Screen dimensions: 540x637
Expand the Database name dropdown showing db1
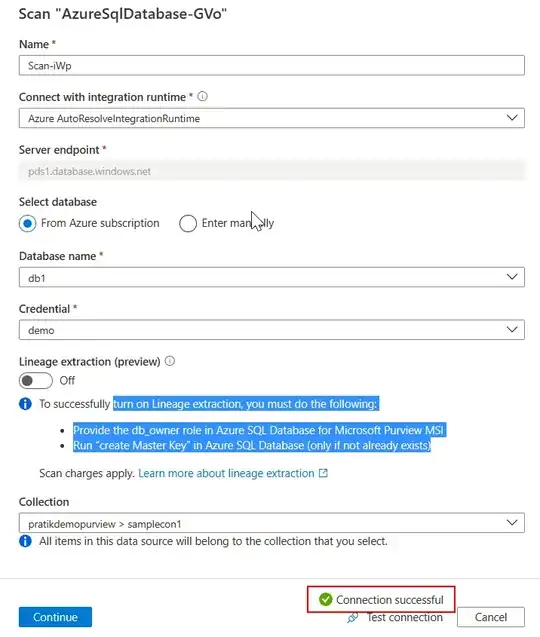pyautogui.click(x=271, y=277)
